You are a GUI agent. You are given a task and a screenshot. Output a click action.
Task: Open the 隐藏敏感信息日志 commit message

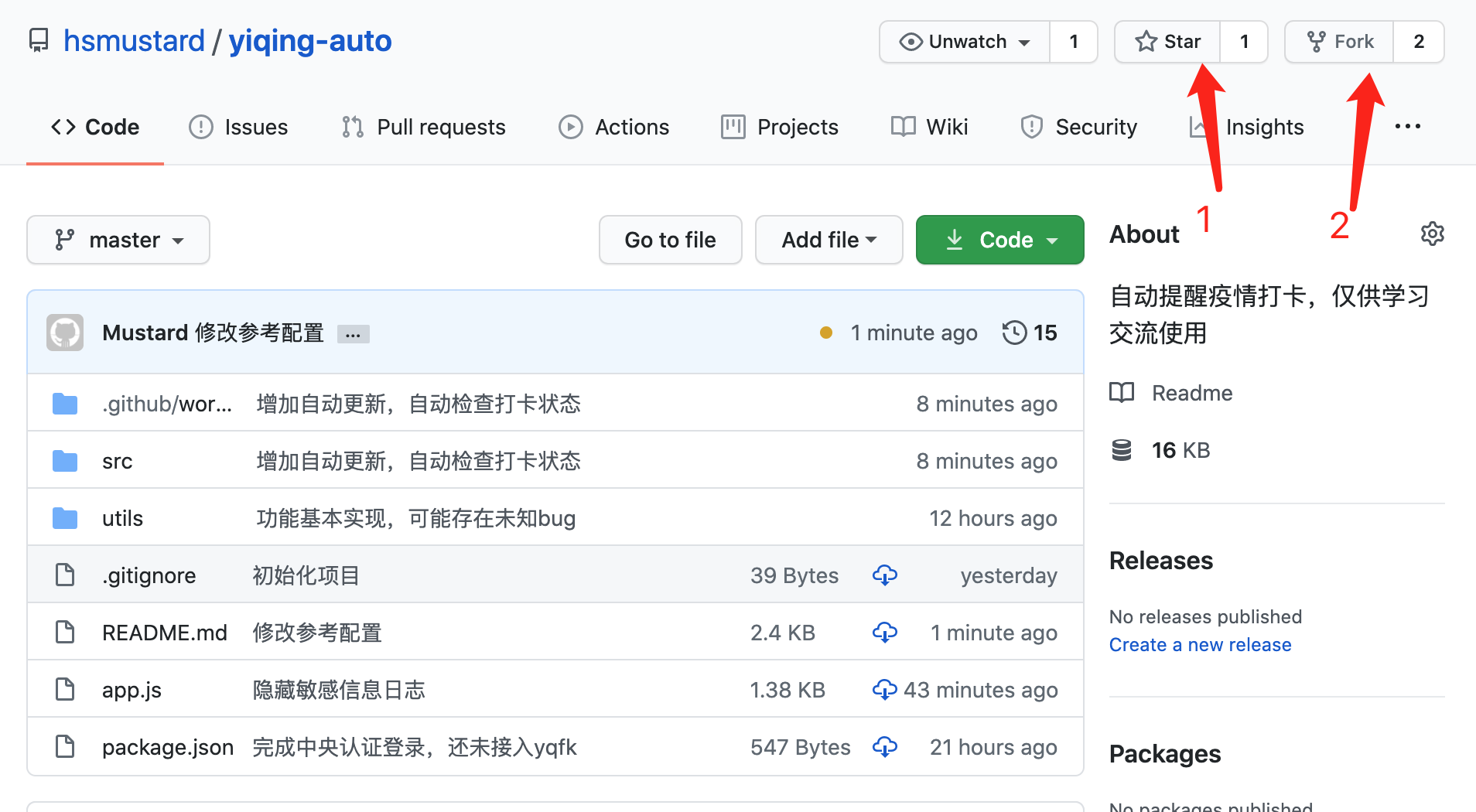point(339,690)
